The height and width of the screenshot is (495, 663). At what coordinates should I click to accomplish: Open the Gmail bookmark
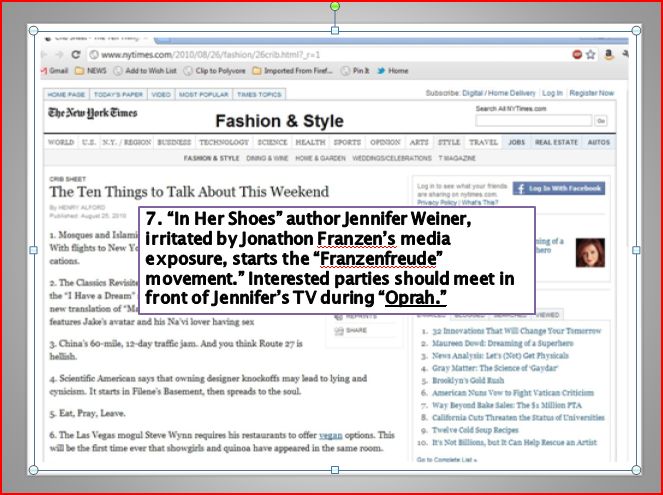tap(55, 71)
